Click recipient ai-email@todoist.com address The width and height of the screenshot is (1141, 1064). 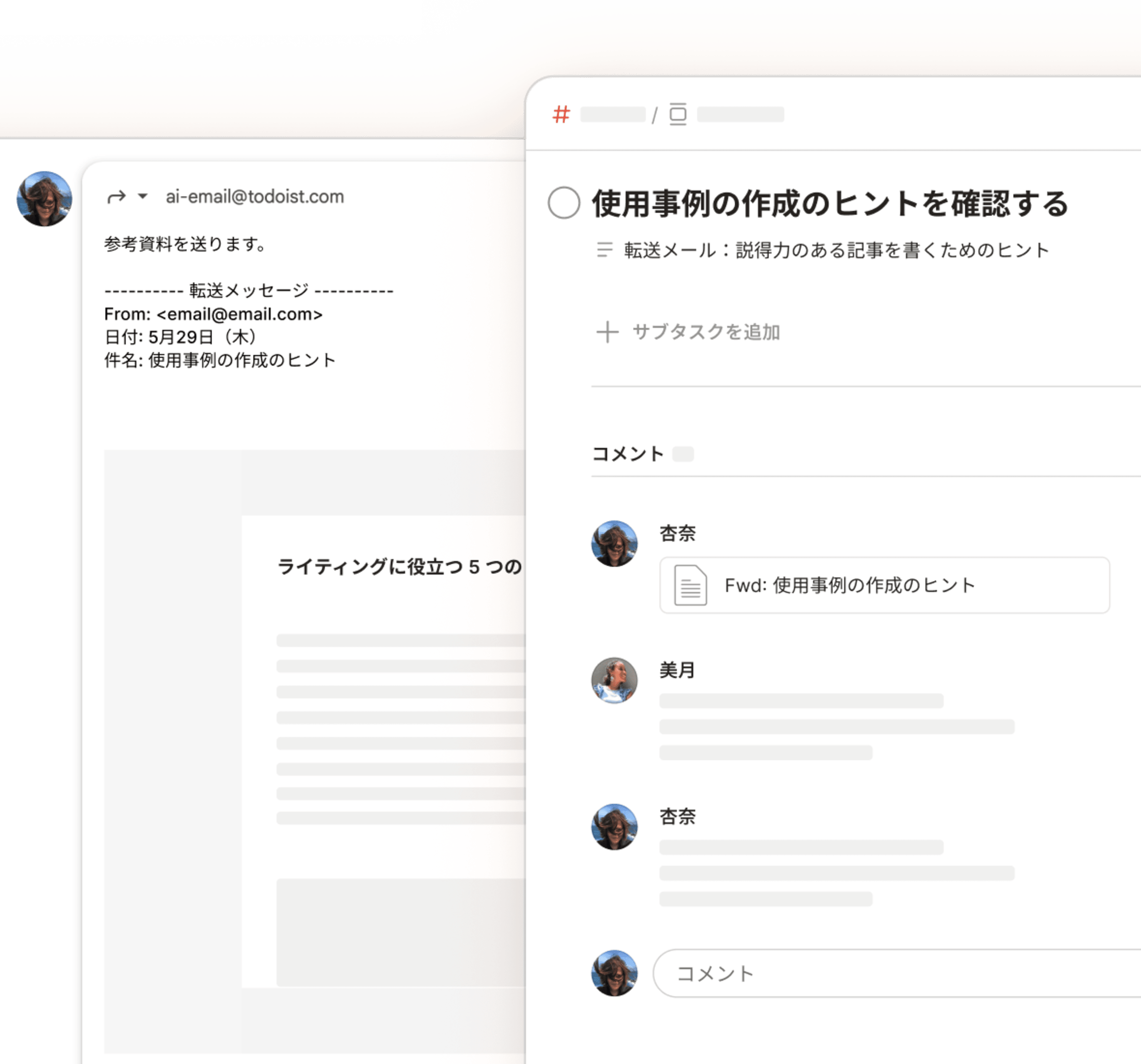coord(255,197)
